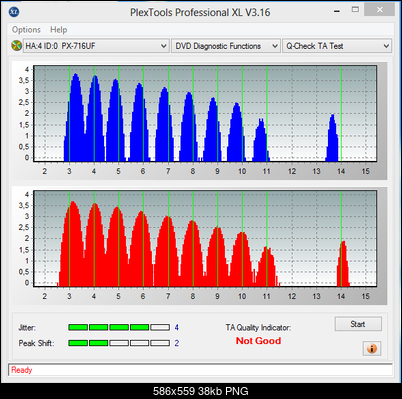402x399 pixels.
Task: Close the PlexTools Professional XL window
Action: pos(380,10)
